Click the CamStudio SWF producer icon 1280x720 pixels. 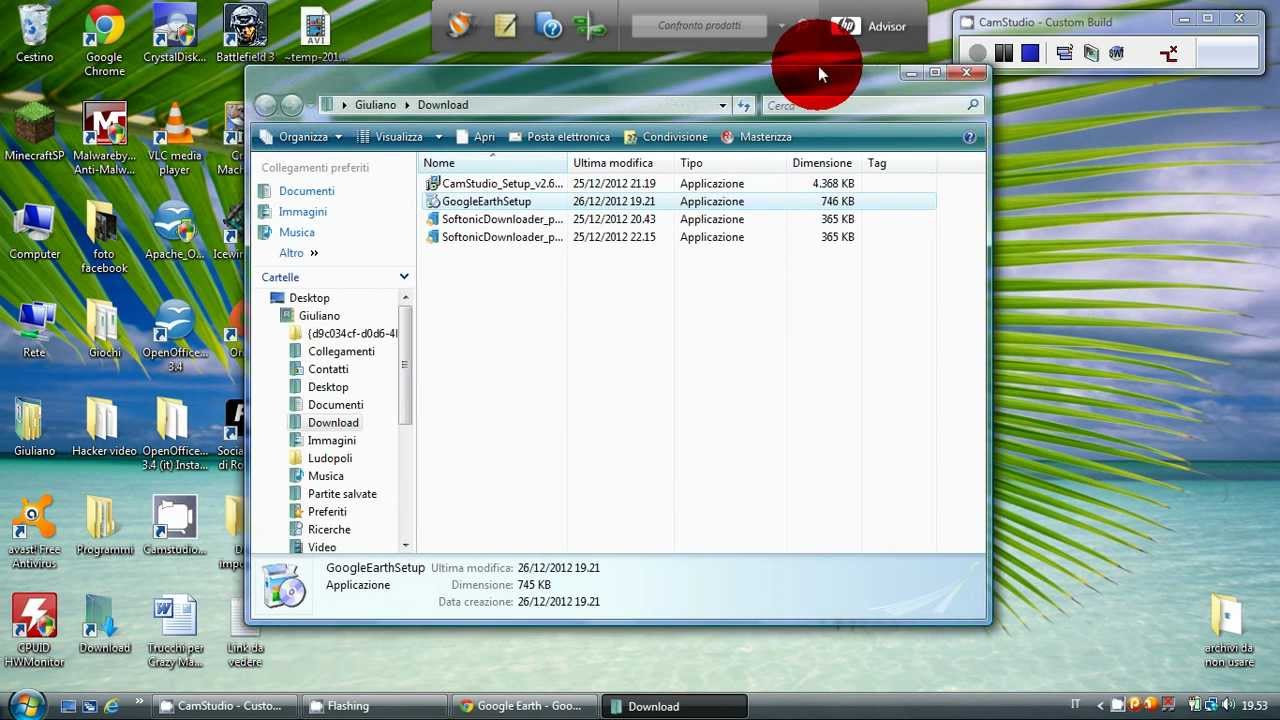(x=1116, y=53)
